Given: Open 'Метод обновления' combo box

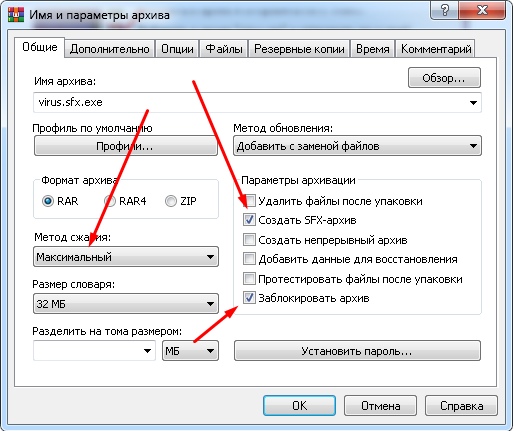Looking at the screenshot, I should coord(357,146).
